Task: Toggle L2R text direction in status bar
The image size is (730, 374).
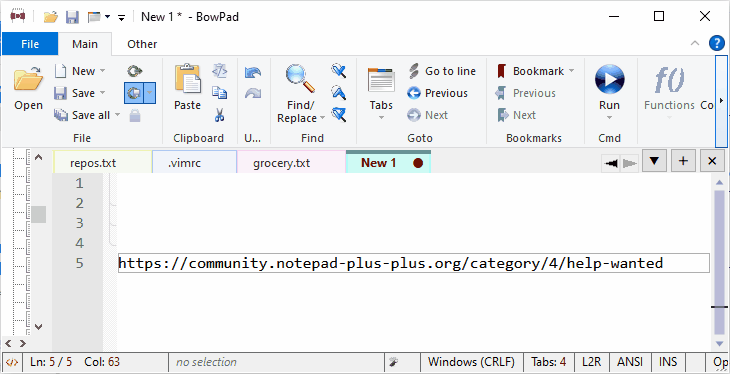Action: [x=591, y=362]
